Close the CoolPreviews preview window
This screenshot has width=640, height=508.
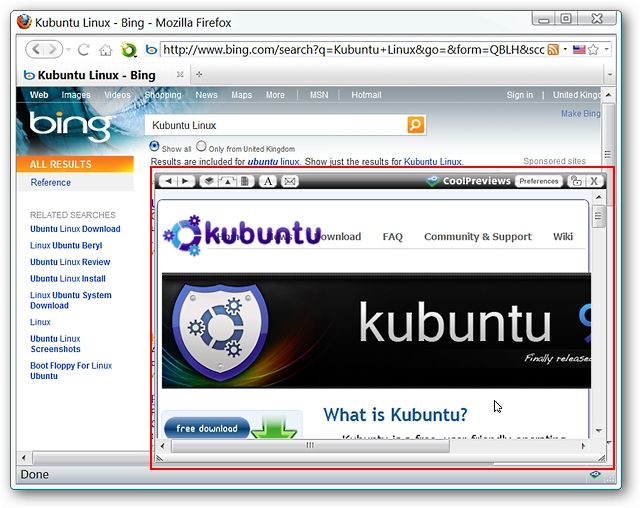pos(594,181)
